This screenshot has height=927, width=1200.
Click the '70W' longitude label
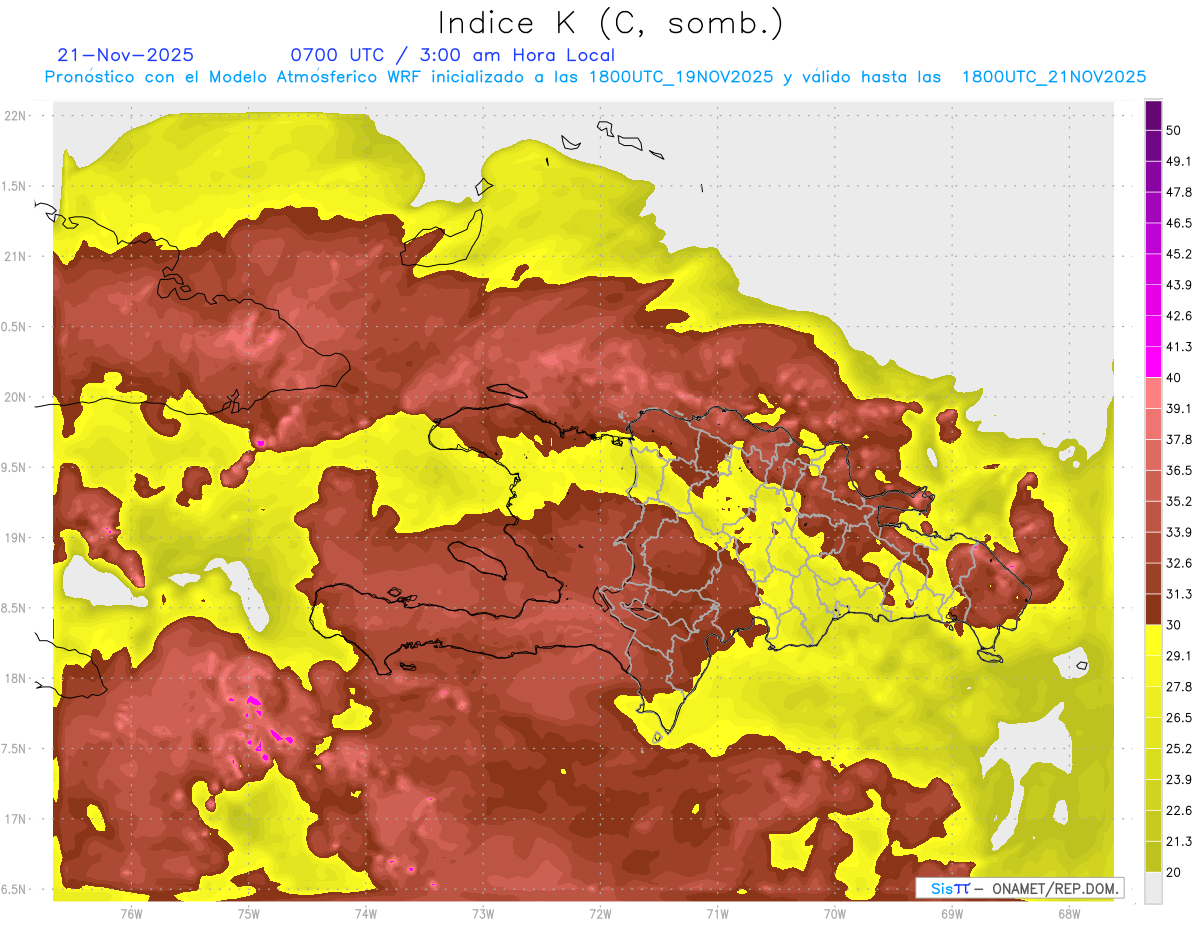pyautogui.click(x=834, y=914)
